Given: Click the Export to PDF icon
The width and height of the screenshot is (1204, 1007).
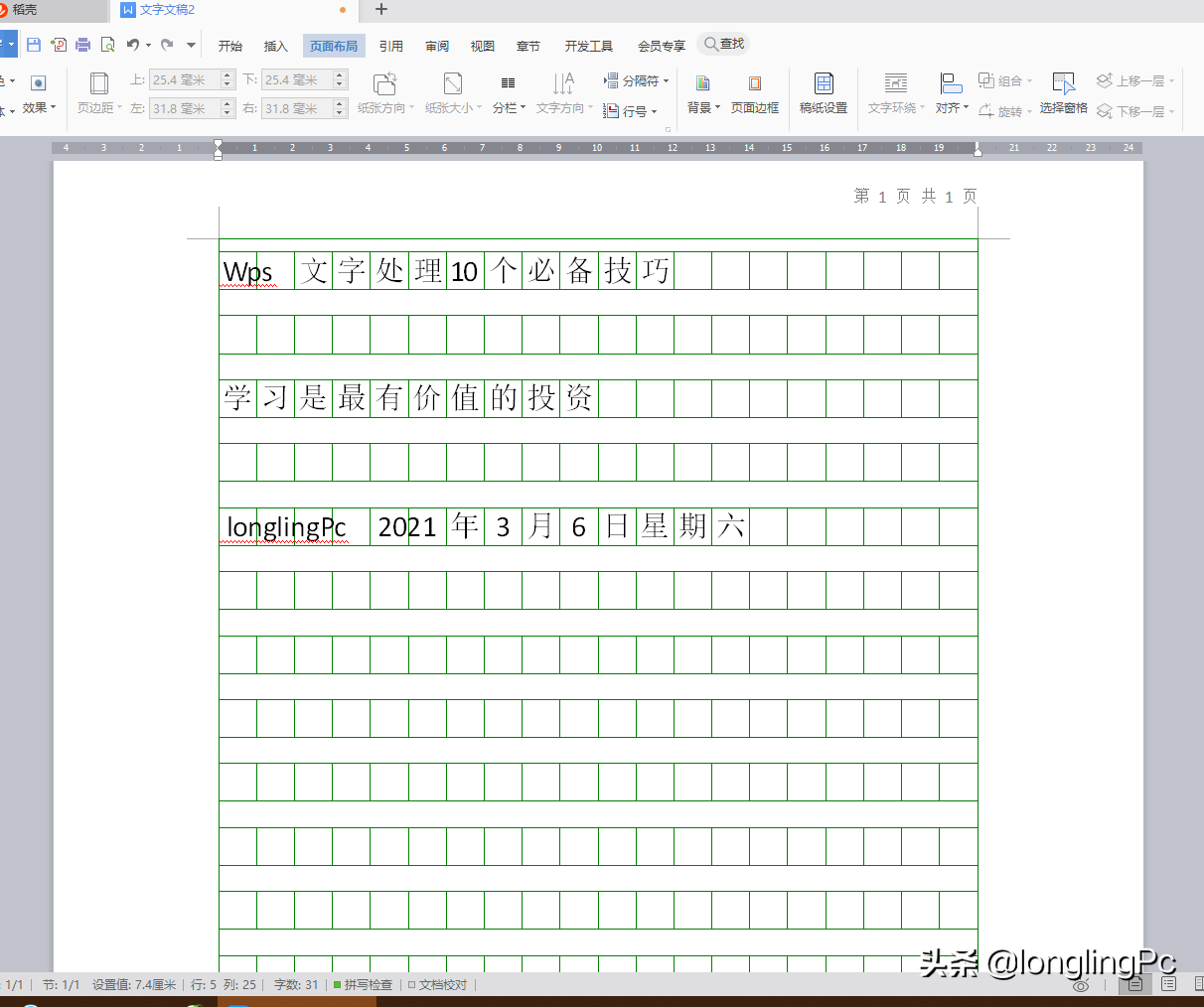Looking at the screenshot, I should (x=59, y=45).
